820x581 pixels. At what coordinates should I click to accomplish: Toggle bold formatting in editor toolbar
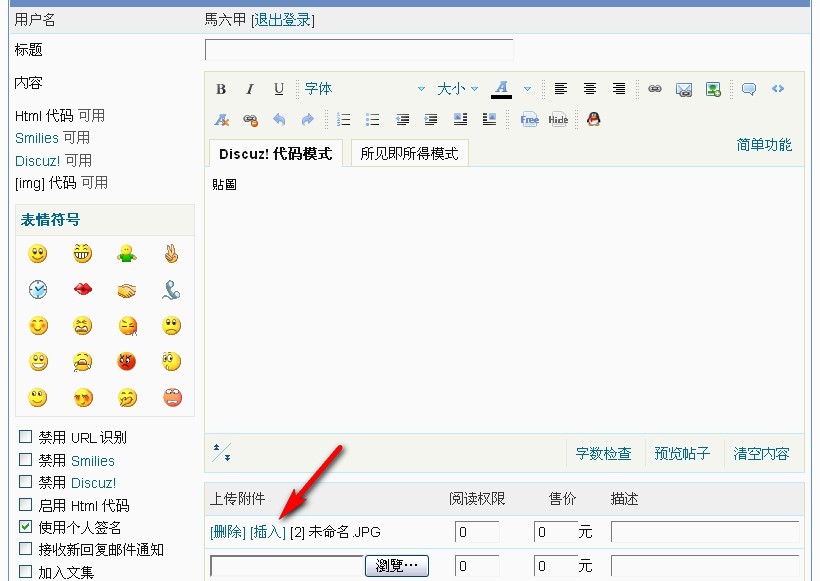tap(221, 89)
